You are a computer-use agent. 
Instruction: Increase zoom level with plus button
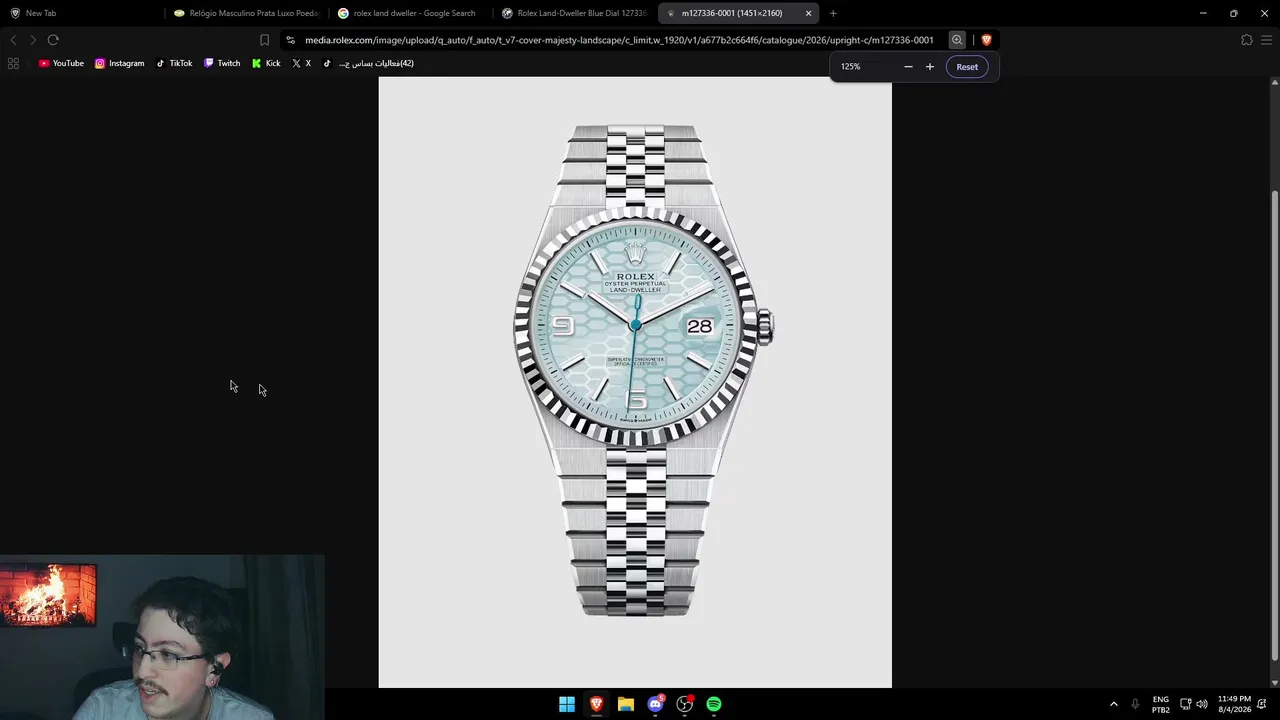929,67
